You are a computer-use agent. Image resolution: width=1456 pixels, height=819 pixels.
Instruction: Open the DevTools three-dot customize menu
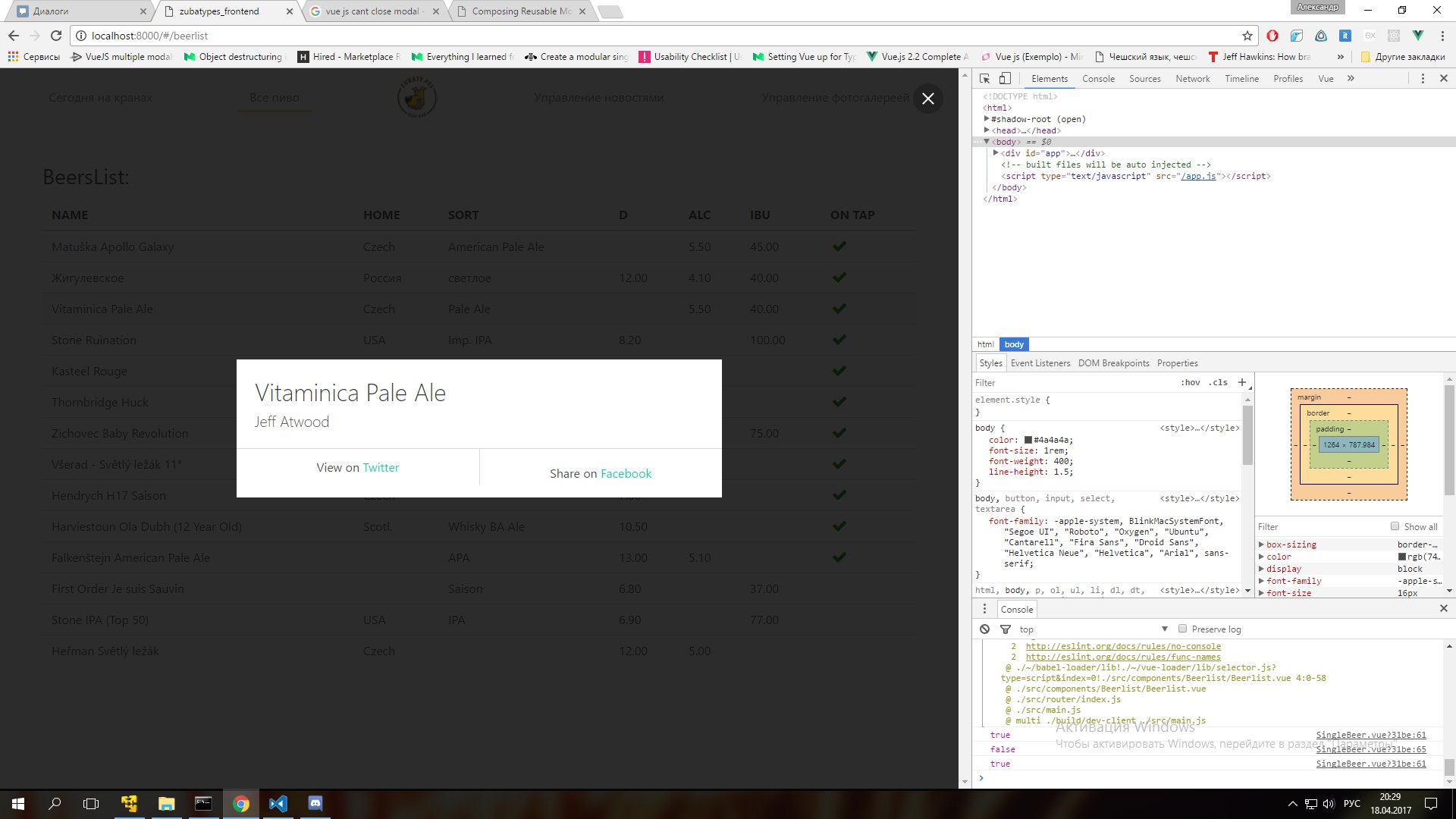pos(1423,79)
